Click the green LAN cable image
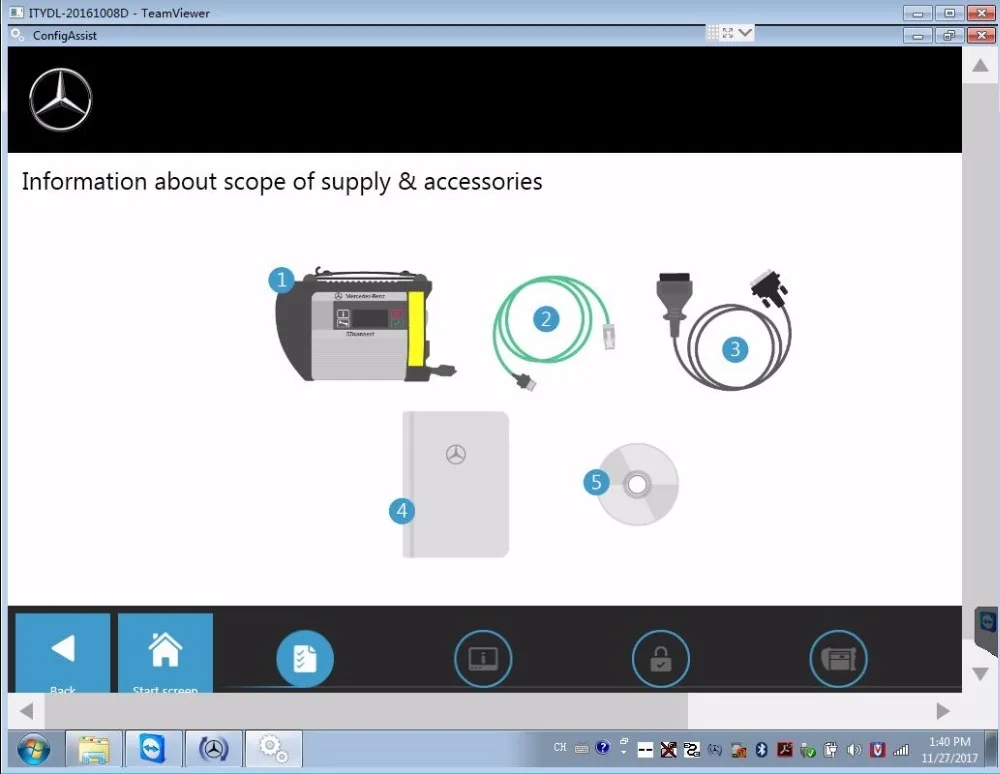1000x774 pixels. (x=554, y=332)
